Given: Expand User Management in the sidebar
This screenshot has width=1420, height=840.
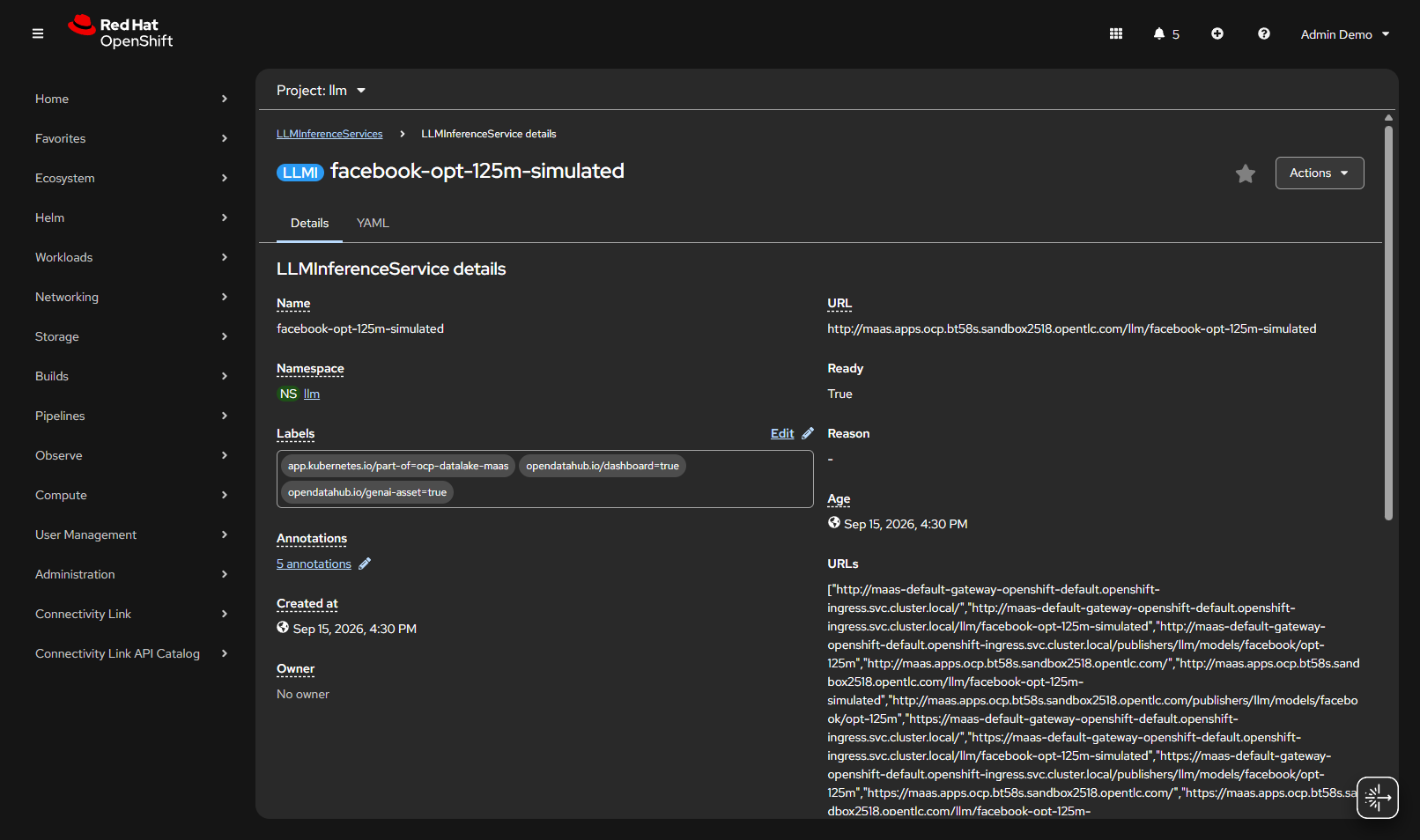Looking at the screenshot, I should tap(131, 534).
